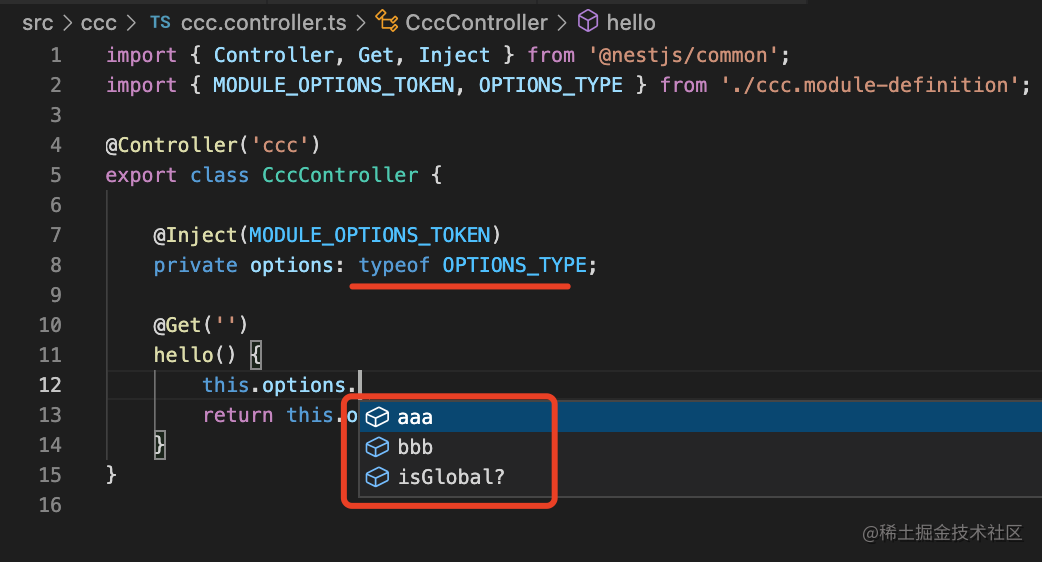Click the property icon beside bbb suggestion
Image resolution: width=1042 pixels, height=562 pixels.
click(x=377, y=447)
